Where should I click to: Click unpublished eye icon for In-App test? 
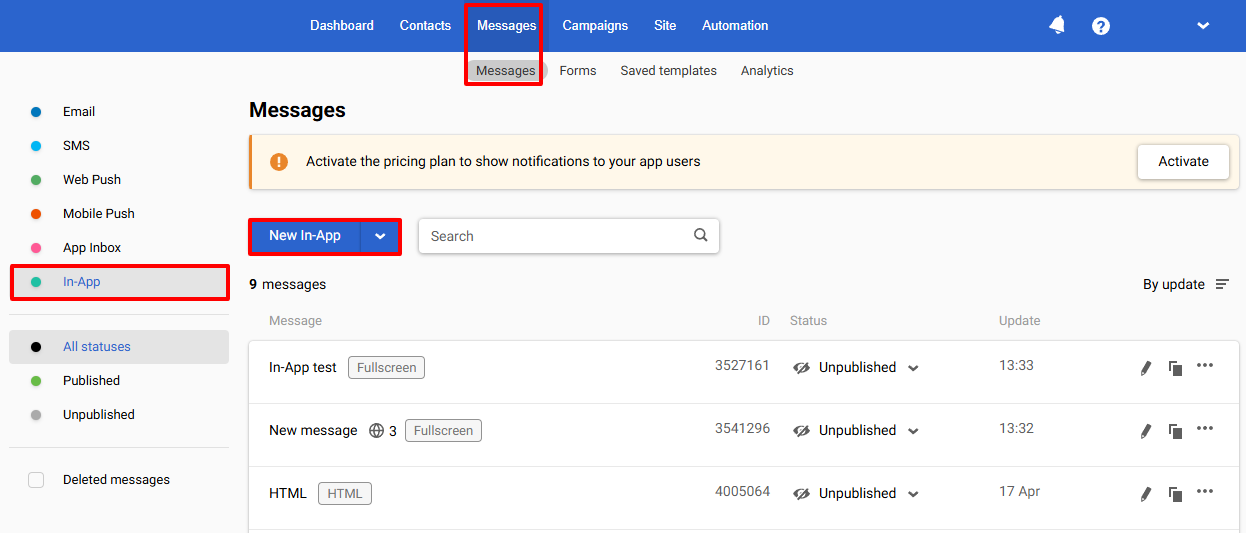click(x=801, y=368)
